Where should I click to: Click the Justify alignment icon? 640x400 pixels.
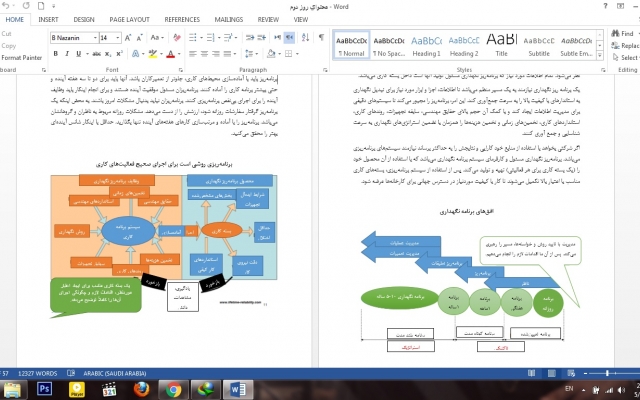pos(227,53)
